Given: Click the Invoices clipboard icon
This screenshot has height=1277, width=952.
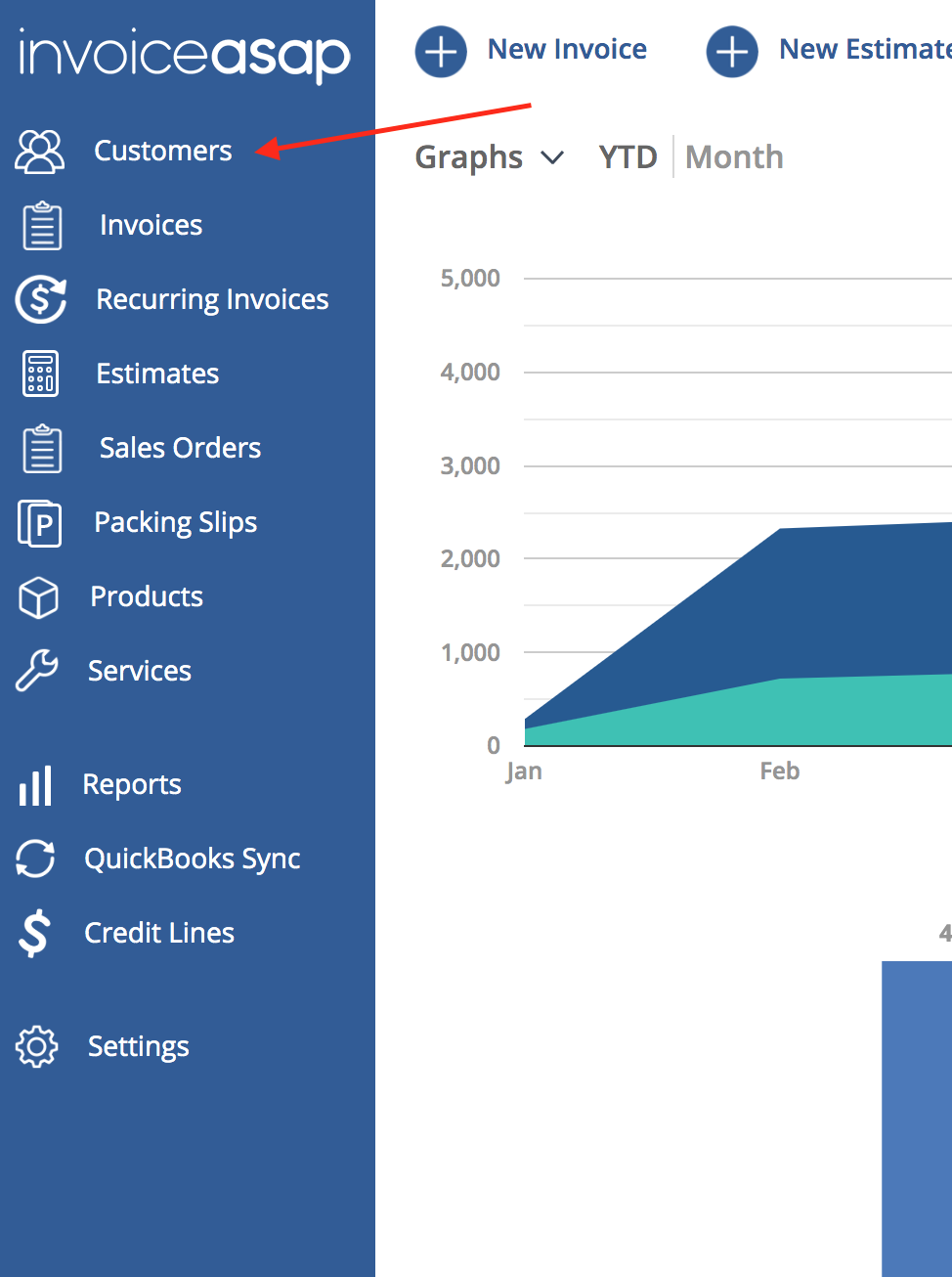Looking at the screenshot, I should coord(42,225).
